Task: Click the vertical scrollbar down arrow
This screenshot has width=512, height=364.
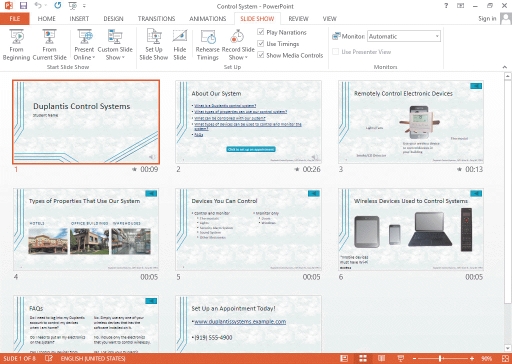Action: [x=508, y=349]
